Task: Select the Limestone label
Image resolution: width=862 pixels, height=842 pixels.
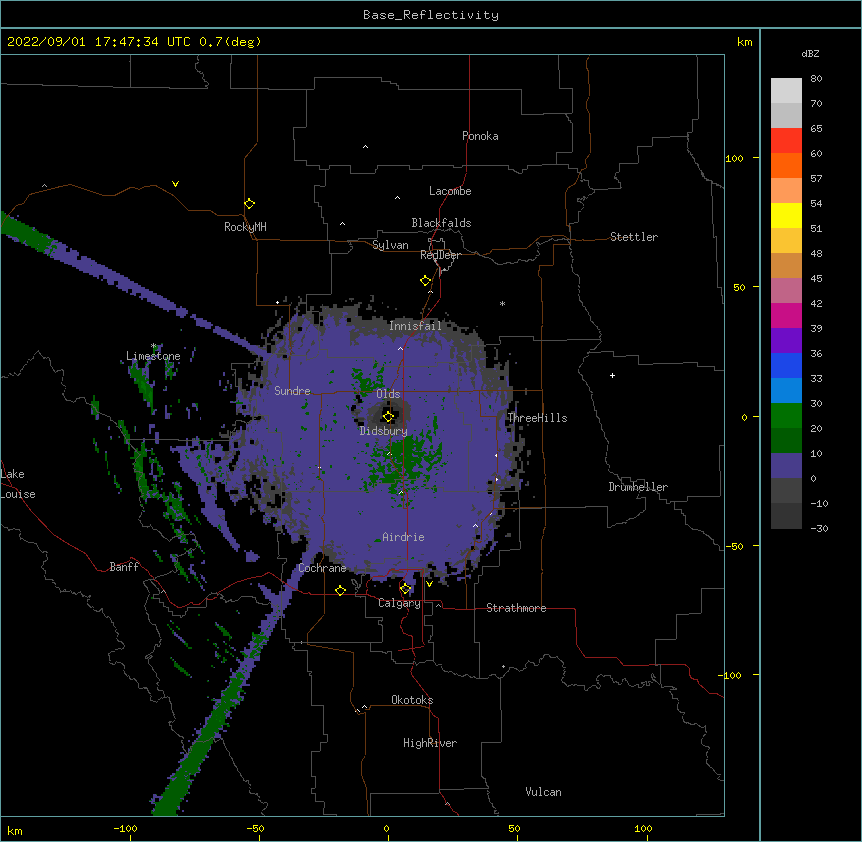Action: [153, 356]
